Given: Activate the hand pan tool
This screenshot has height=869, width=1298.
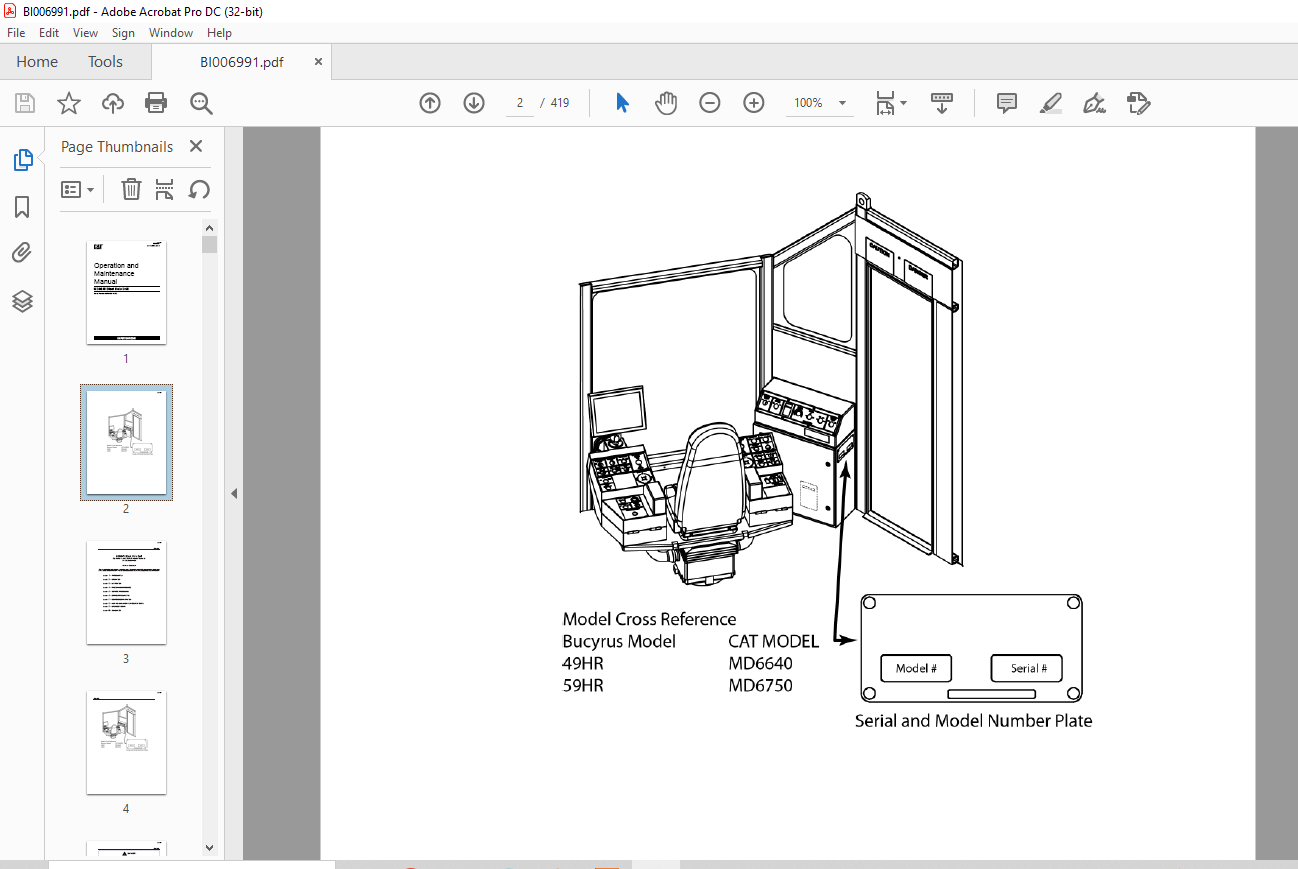Looking at the screenshot, I should 666,103.
